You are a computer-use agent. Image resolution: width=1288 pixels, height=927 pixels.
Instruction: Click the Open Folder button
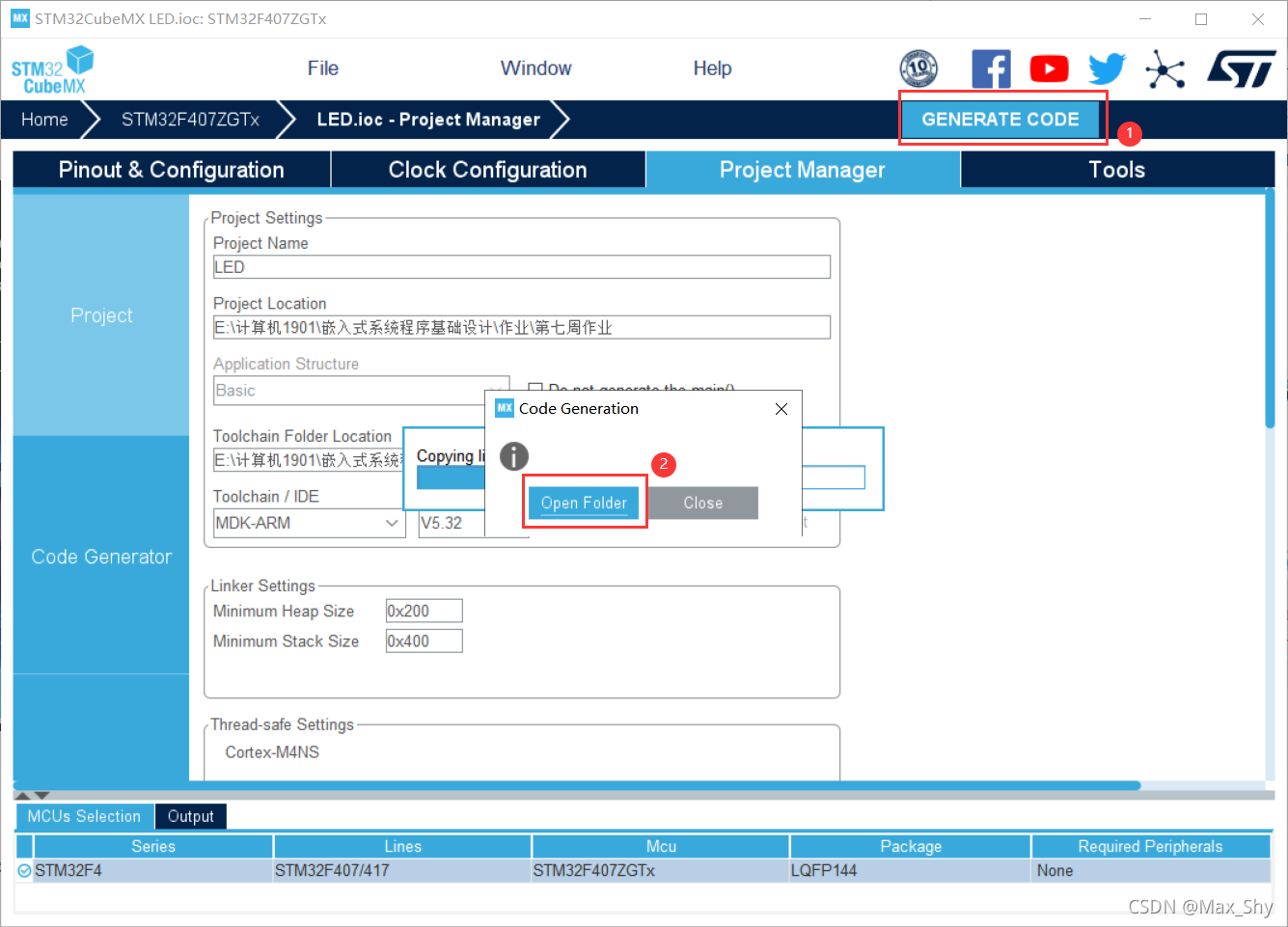click(584, 503)
